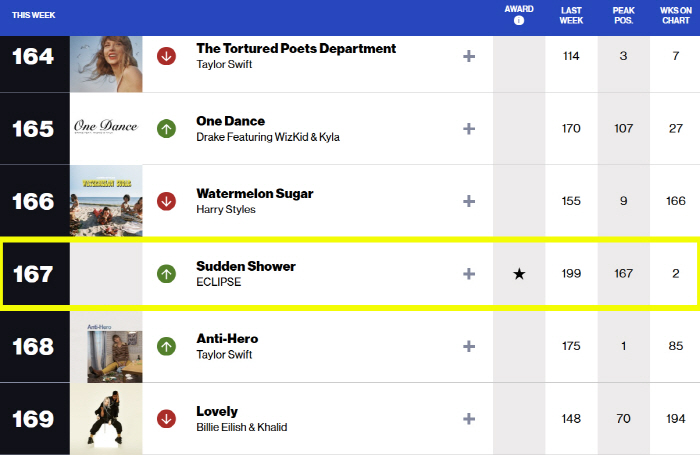The image size is (700, 455).
Task: Open the Watermelon Sugar cover art
Action: [x=106, y=200]
